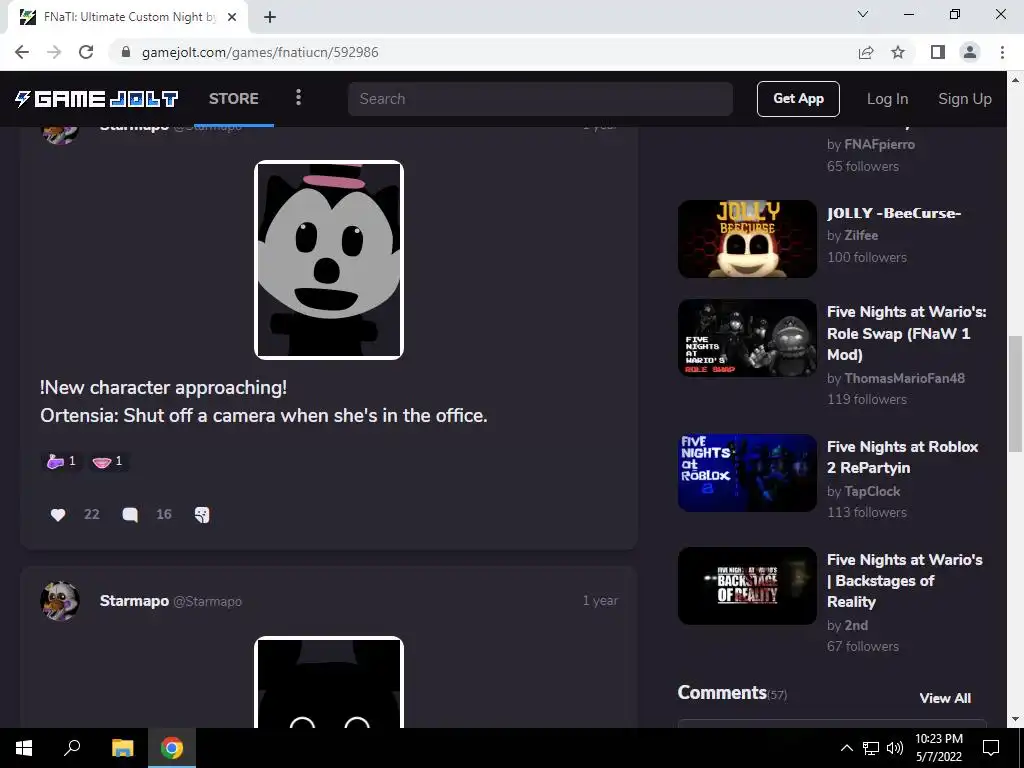1024x768 pixels.
Task: Visit TapClock's developer profile
Action: 872,491
